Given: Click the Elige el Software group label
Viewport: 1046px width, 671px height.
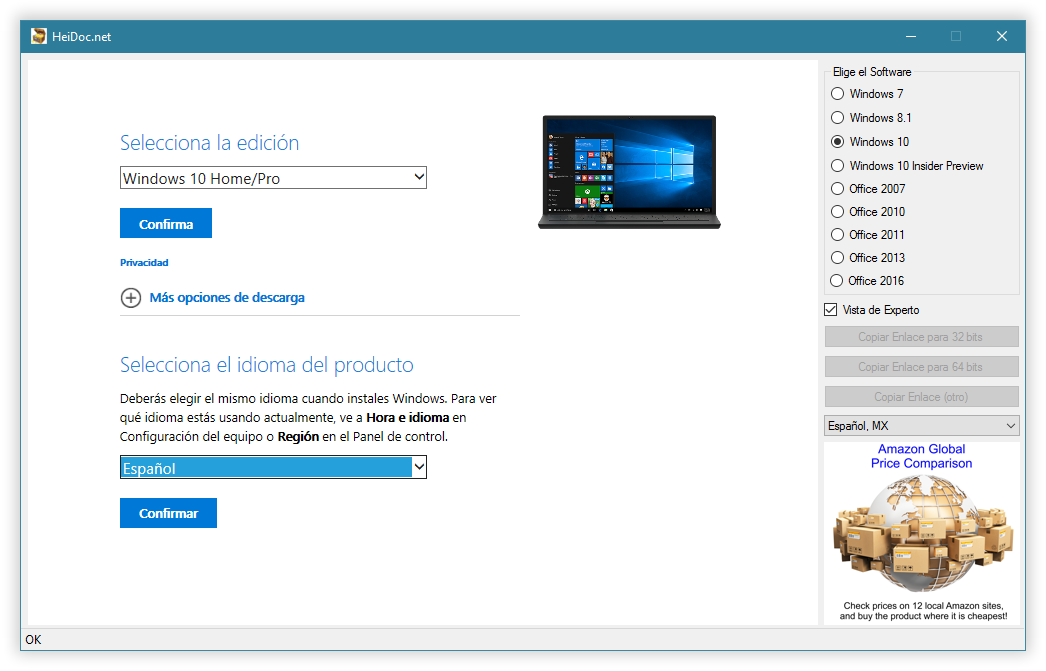Looking at the screenshot, I should pyautogui.click(x=872, y=72).
